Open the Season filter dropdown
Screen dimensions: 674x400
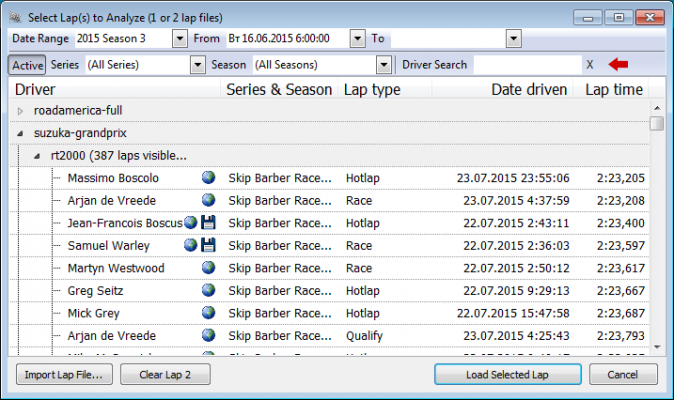[383, 65]
